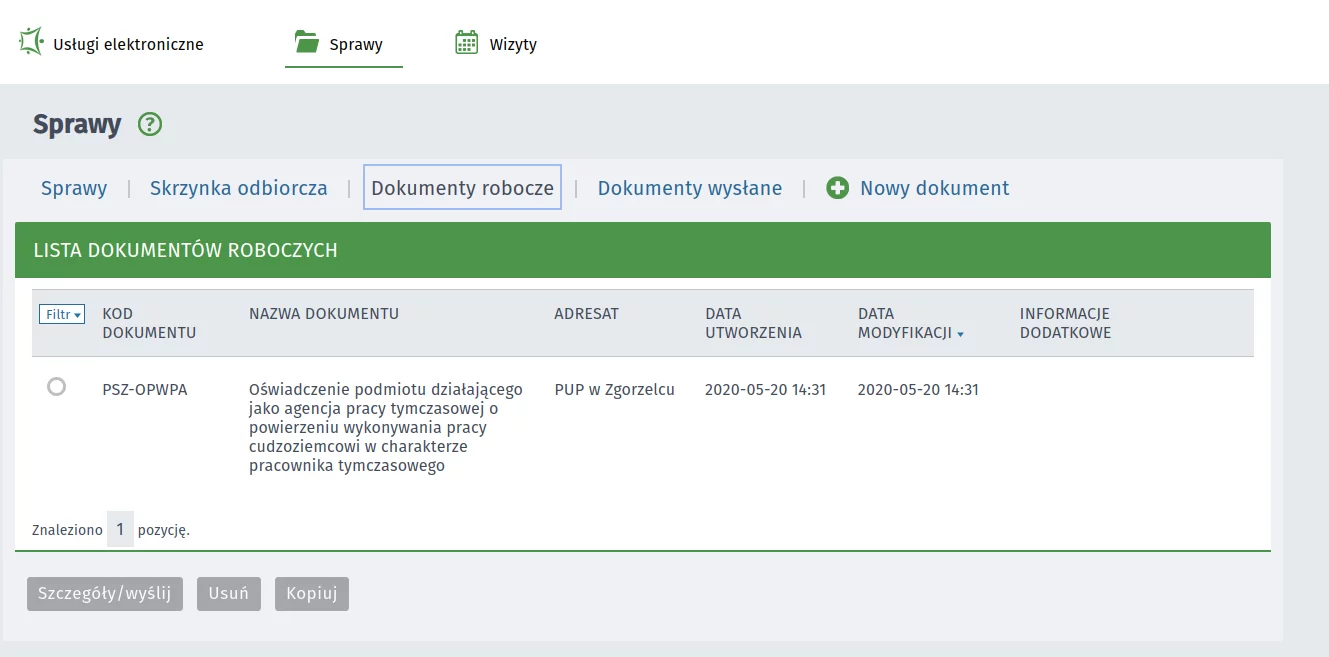The width and height of the screenshot is (1329, 657).
Task: Click the Usuń button
Action: tap(228, 593)
